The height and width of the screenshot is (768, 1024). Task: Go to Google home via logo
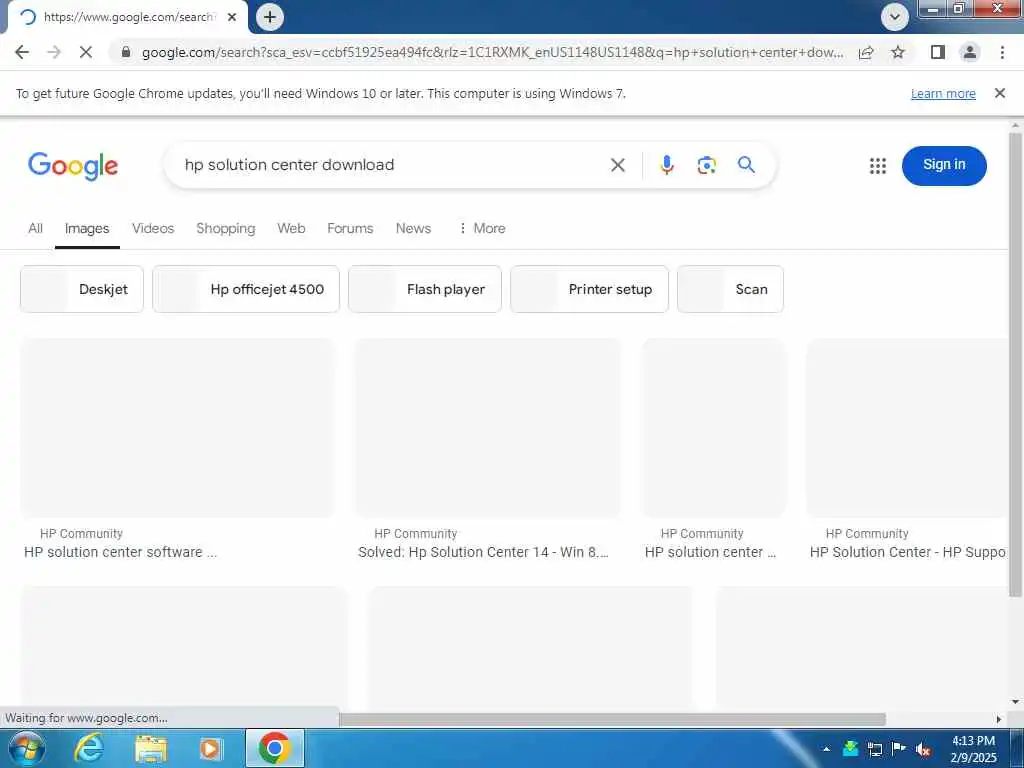pos(73,166)
